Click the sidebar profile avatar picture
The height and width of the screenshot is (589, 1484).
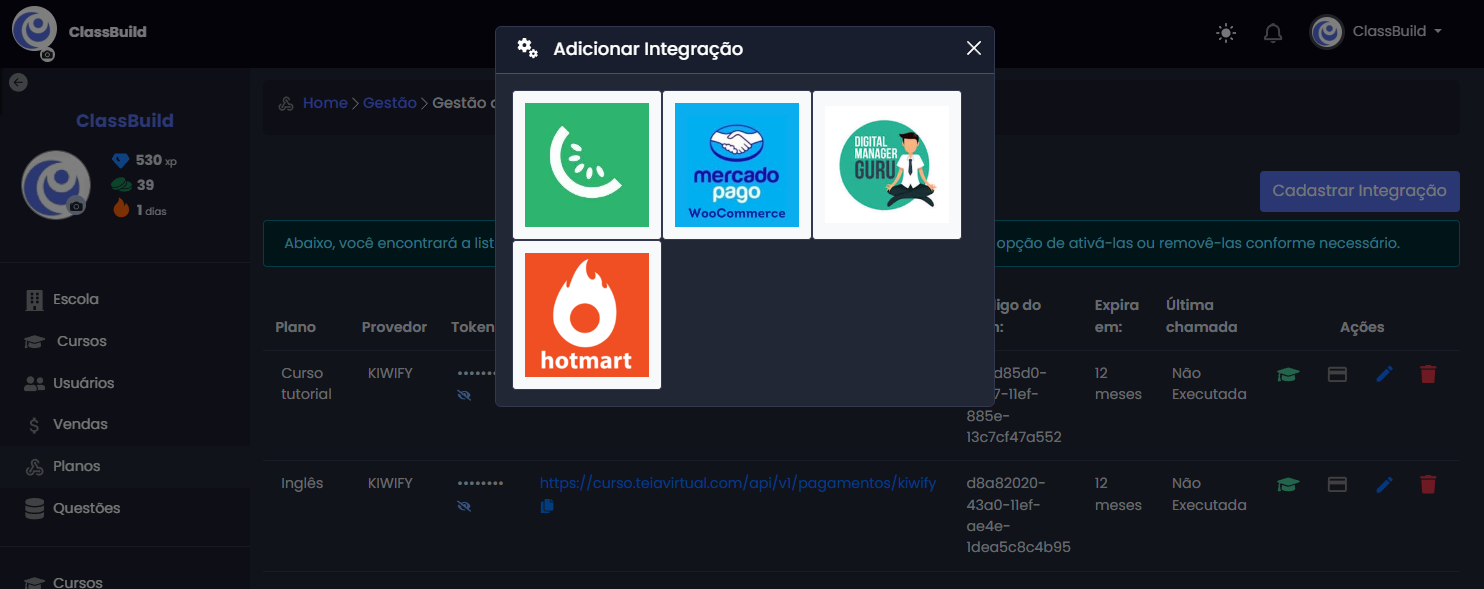pyautogui.click(x=56, y=185)
